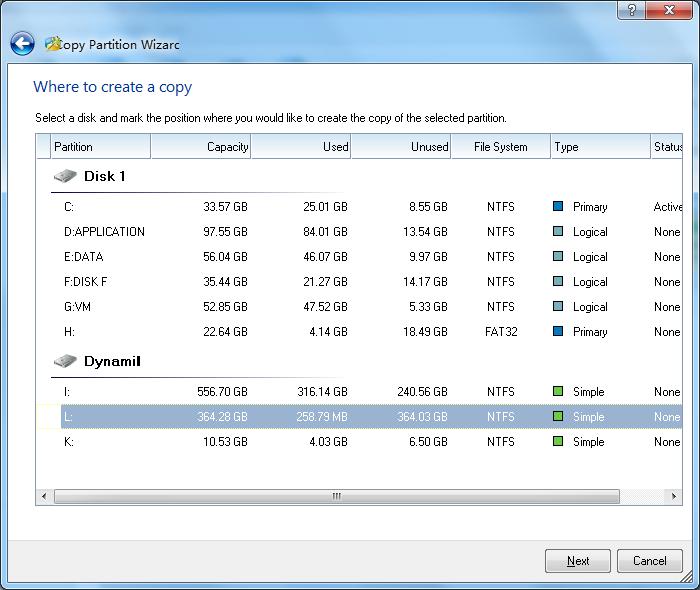Click the left arrow of horizontal scrollbar

[x=44, y=496]
